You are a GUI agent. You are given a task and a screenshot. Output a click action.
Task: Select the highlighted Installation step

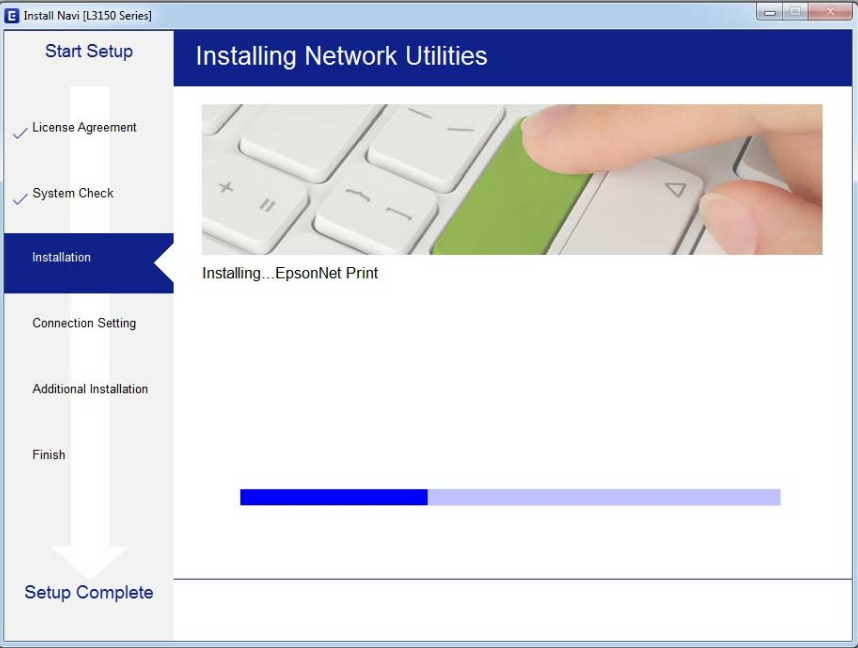point(62,258)
